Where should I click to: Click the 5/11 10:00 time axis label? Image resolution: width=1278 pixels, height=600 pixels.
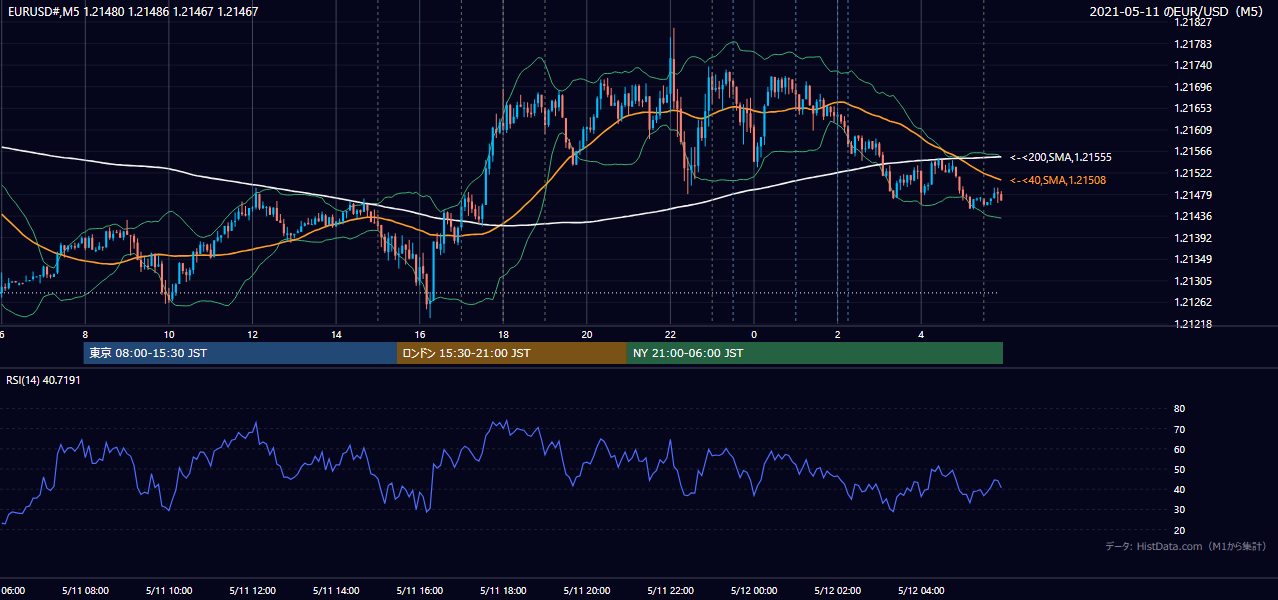click(169, 591)
